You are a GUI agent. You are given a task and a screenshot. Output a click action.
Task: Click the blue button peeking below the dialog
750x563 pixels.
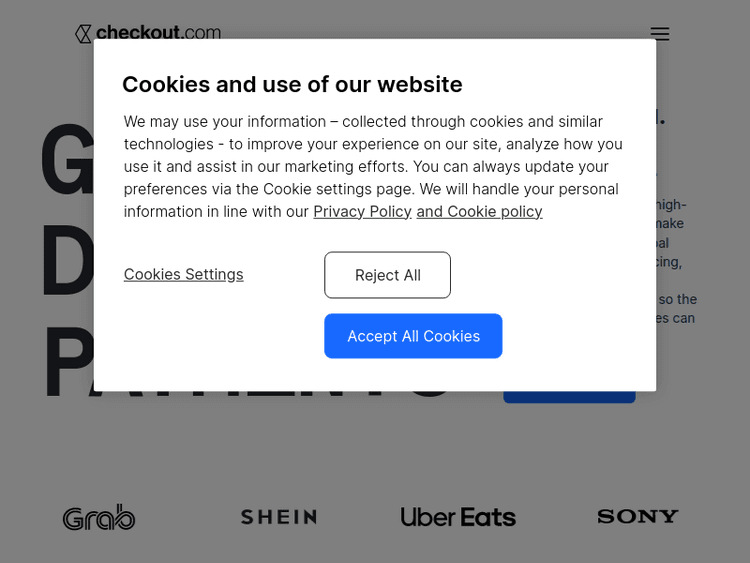pyautogui.click(x=569, y=397)
